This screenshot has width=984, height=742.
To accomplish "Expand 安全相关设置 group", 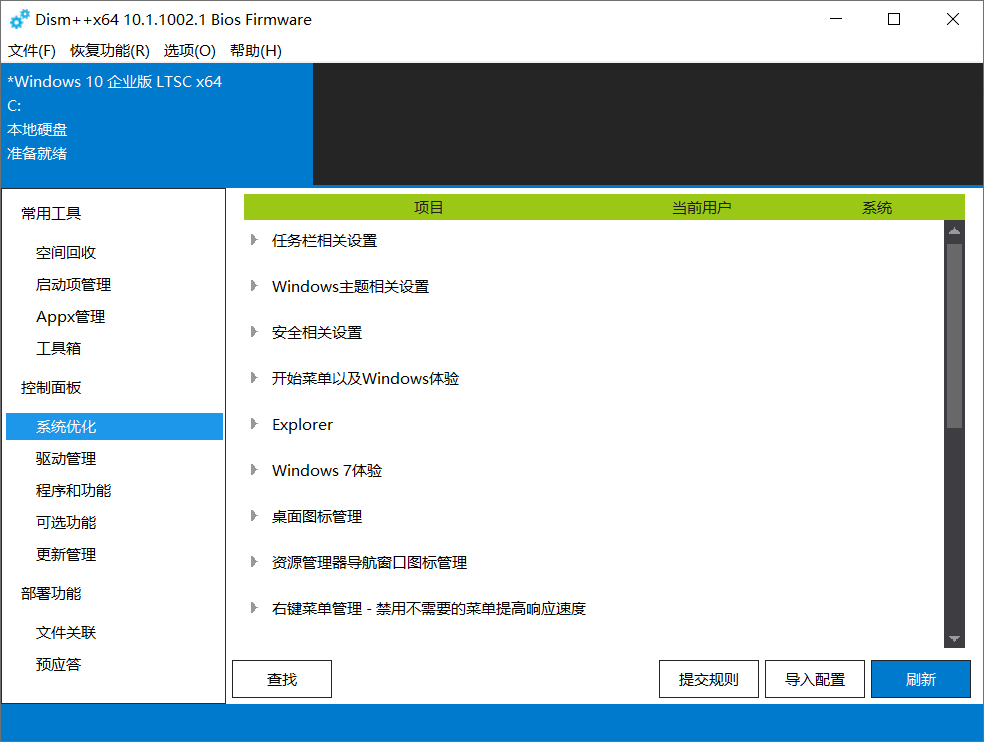I will point(254,332).
